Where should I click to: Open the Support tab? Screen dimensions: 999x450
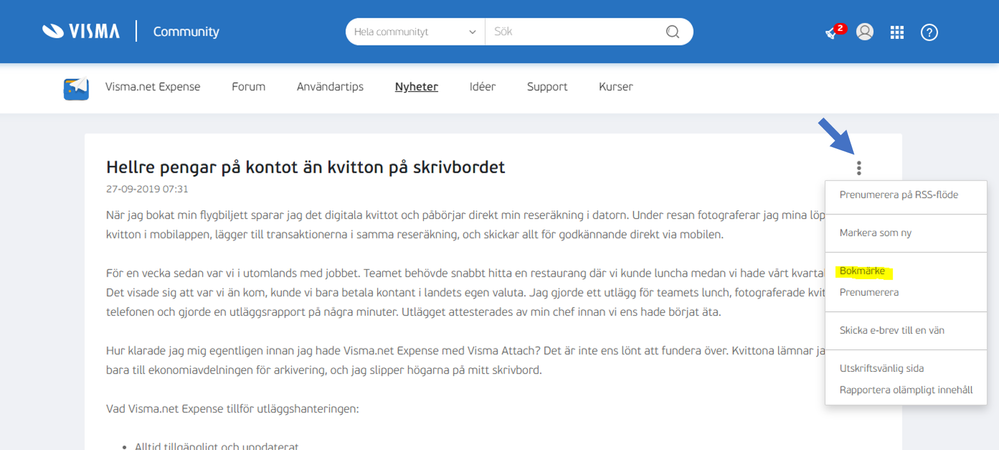coord(547,87)
